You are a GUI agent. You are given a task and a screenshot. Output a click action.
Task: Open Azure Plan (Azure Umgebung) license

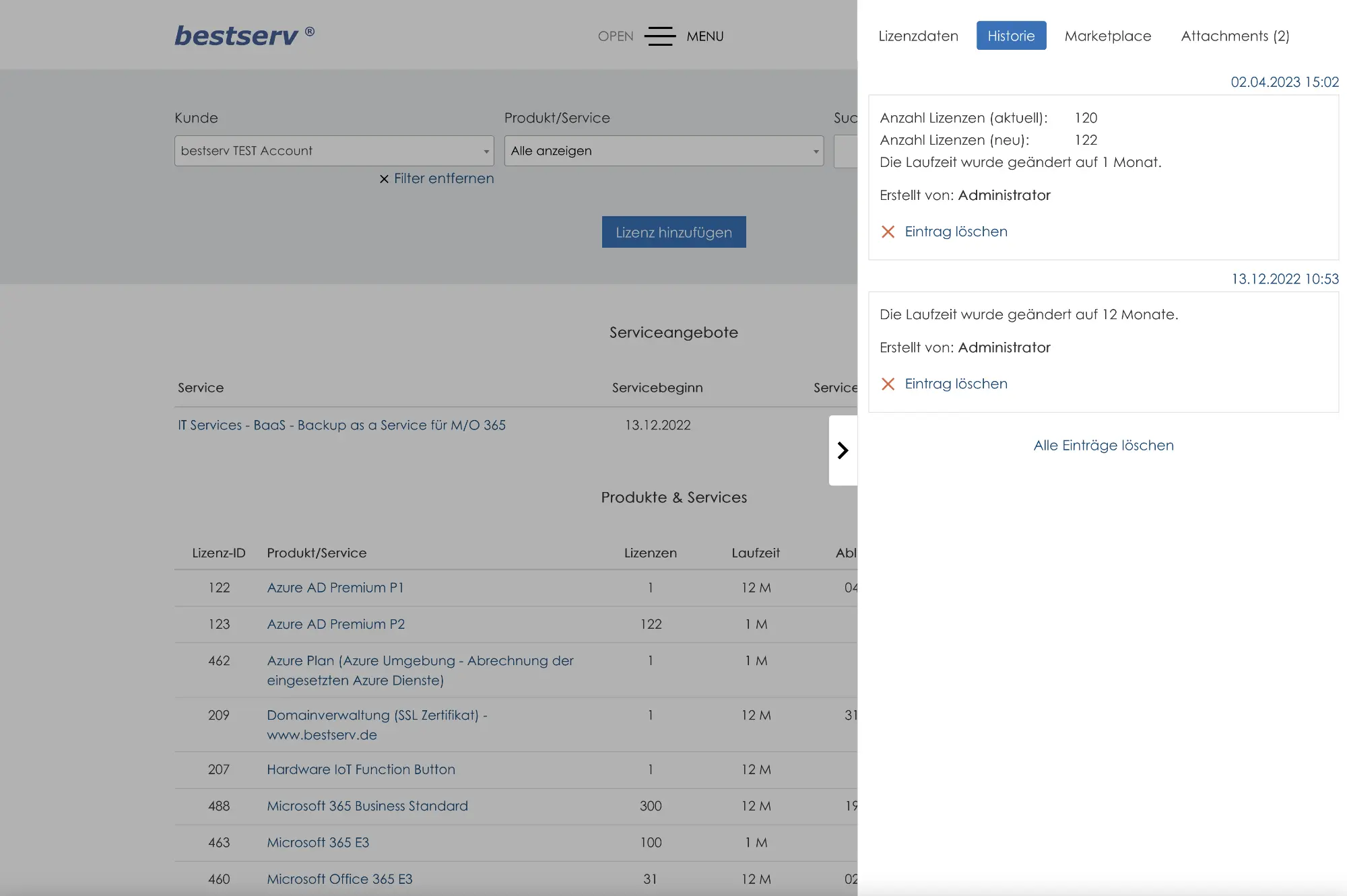[x=420, y=670]
